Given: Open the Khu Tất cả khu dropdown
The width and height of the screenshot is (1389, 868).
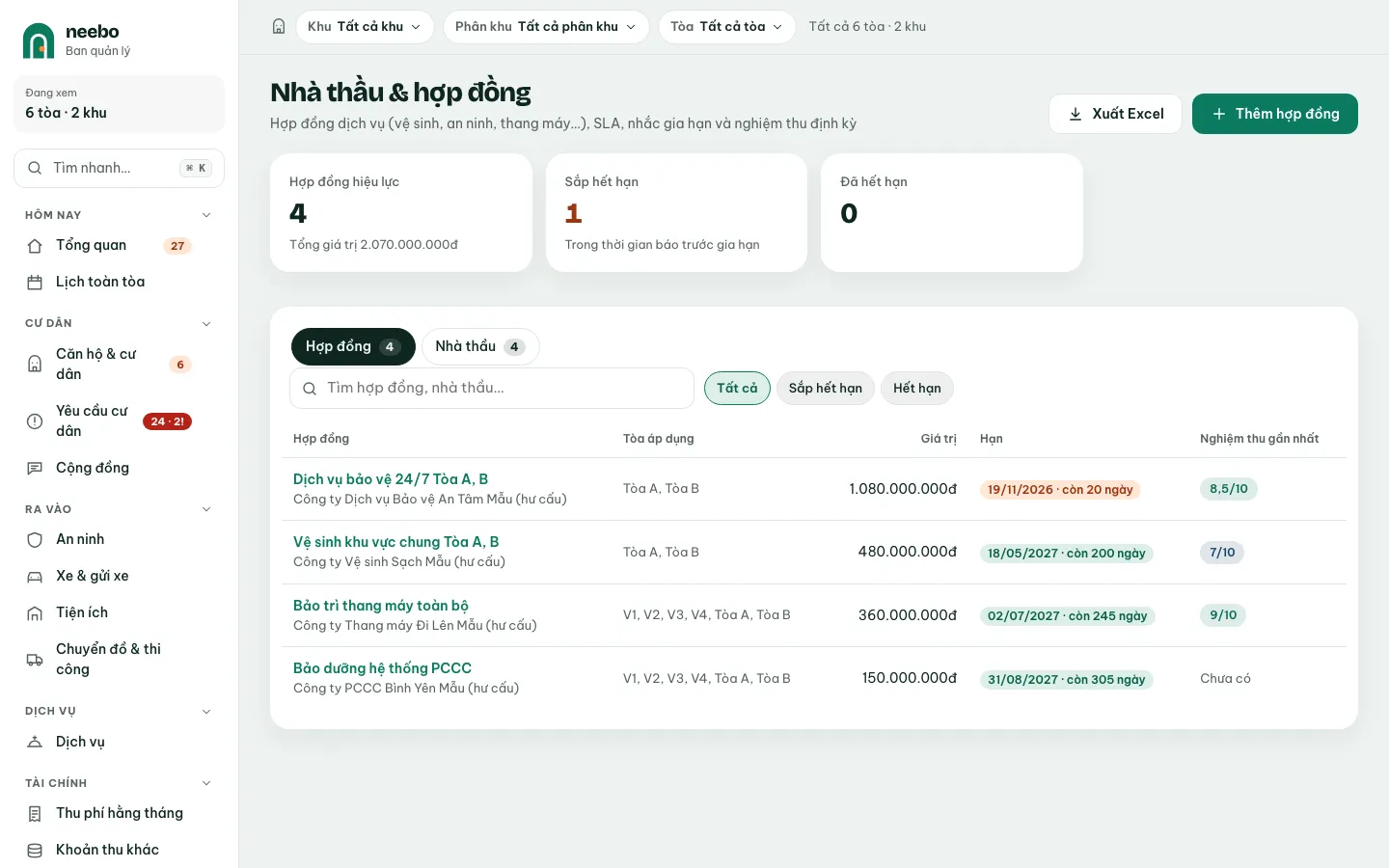Looking at the screenshot, I should click(365, 27).
